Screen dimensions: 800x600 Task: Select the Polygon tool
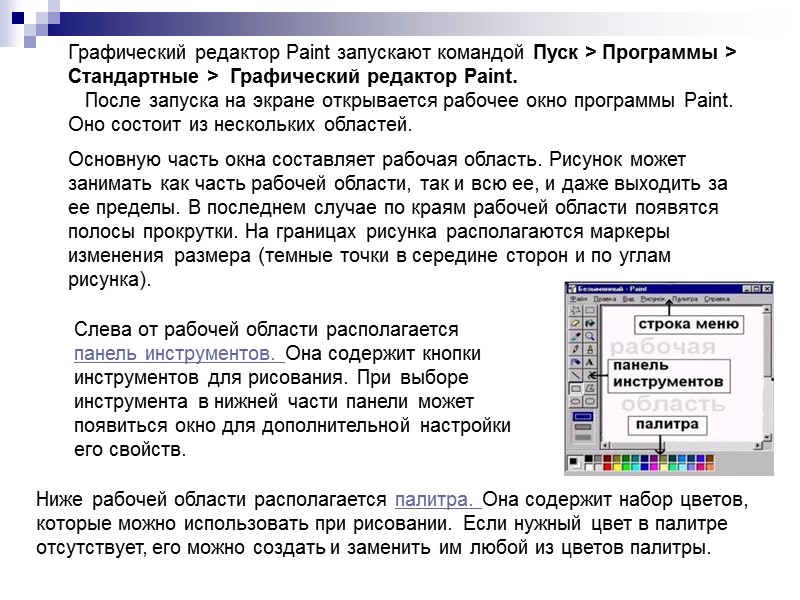[590, 388]
